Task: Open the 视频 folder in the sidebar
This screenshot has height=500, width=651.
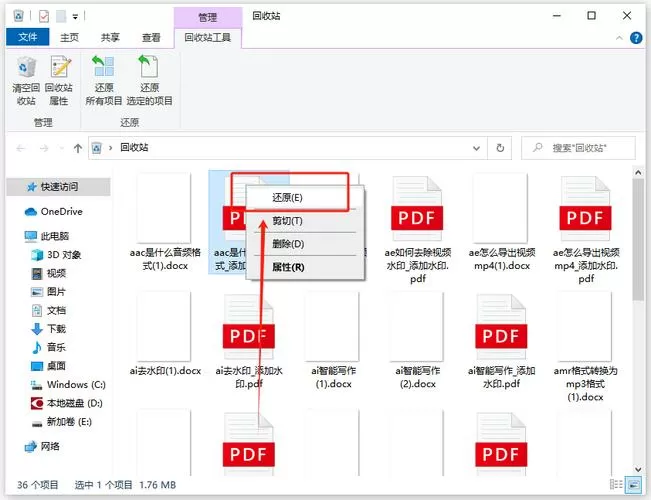Action: (49, 273)
